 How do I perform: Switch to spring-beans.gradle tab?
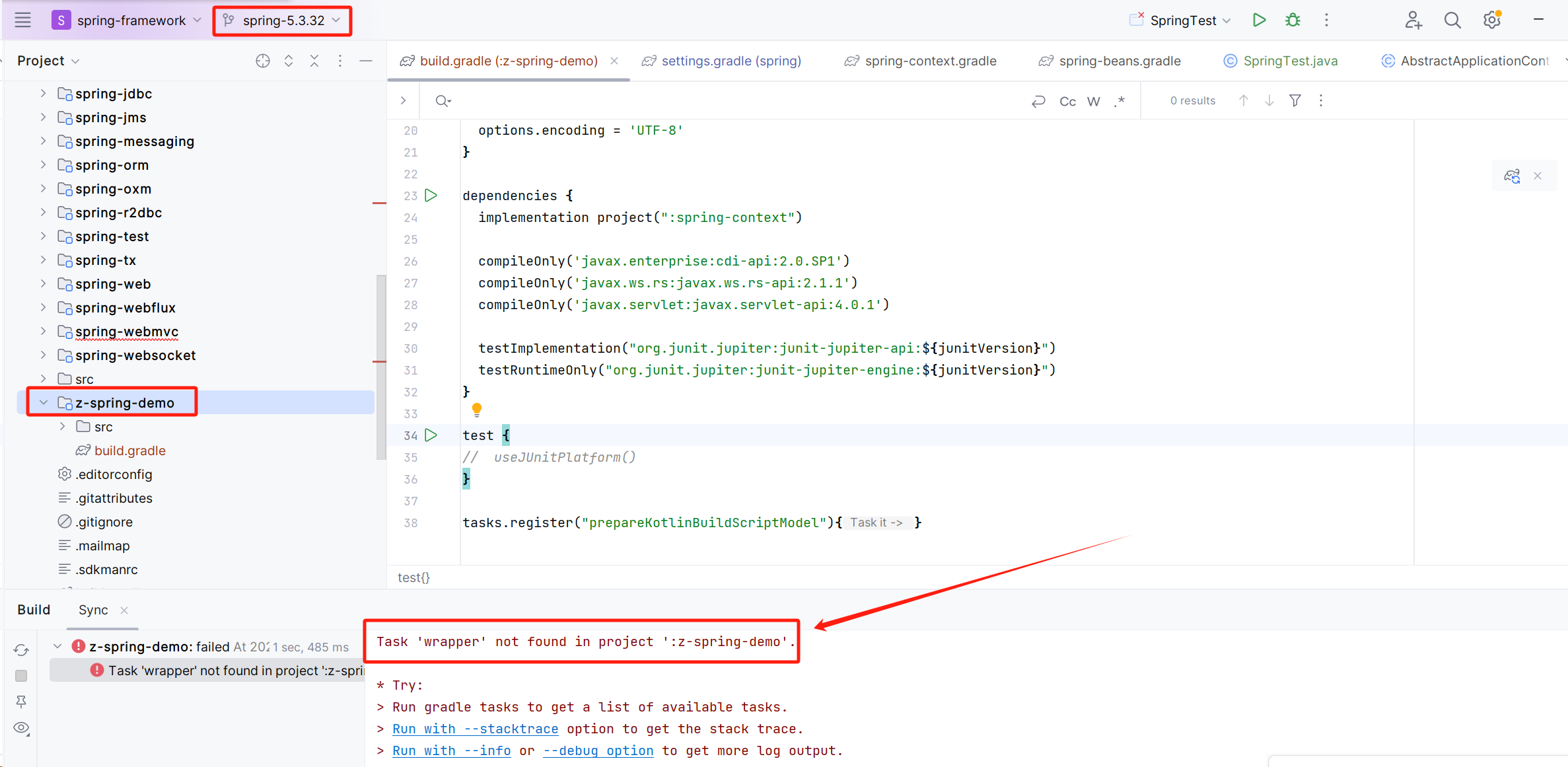[1110, 61]
